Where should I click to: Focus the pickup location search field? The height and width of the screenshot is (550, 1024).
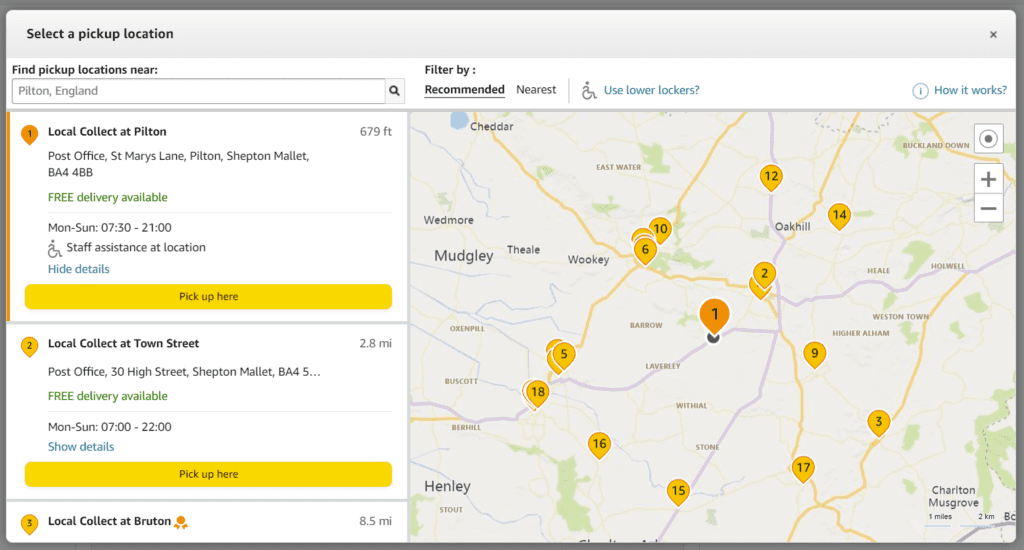[199, 91]
